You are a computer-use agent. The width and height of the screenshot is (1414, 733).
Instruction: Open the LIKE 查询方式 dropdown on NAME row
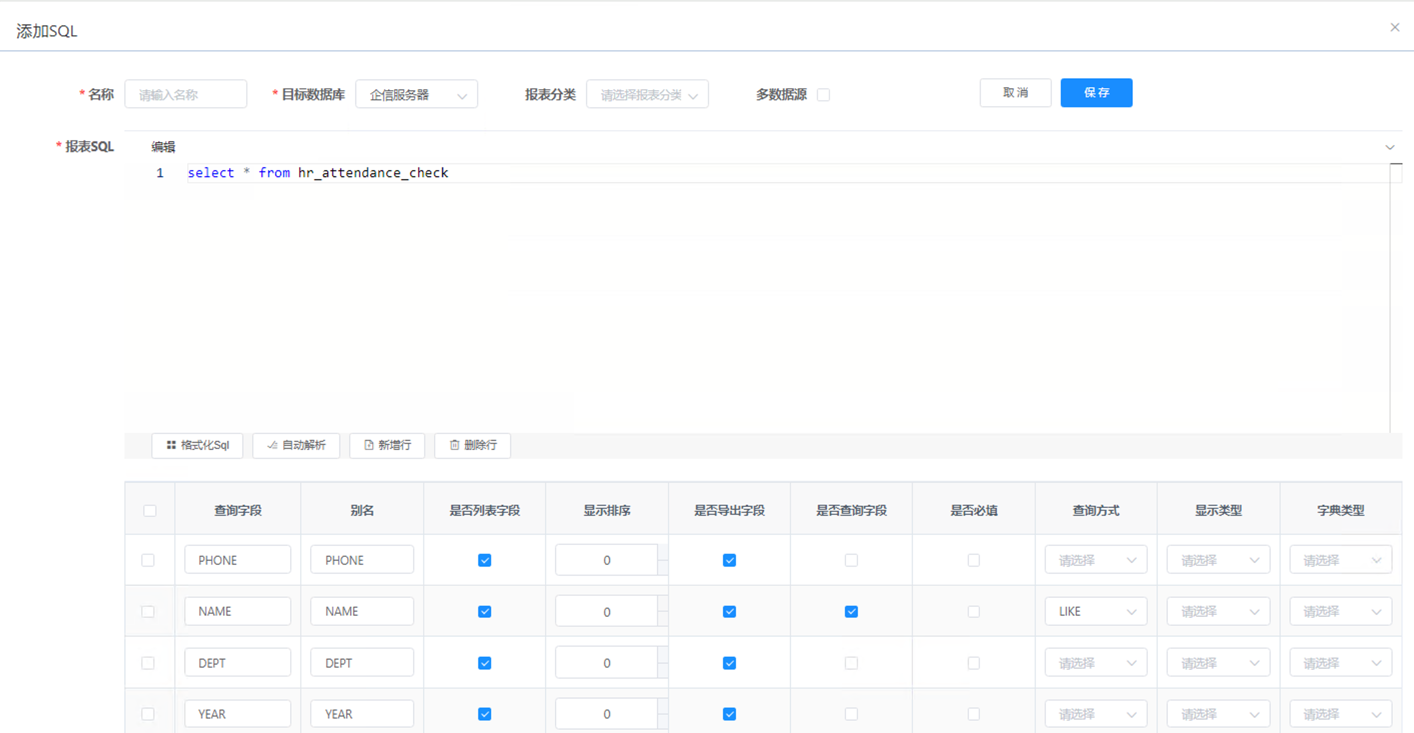point(1095,610)
